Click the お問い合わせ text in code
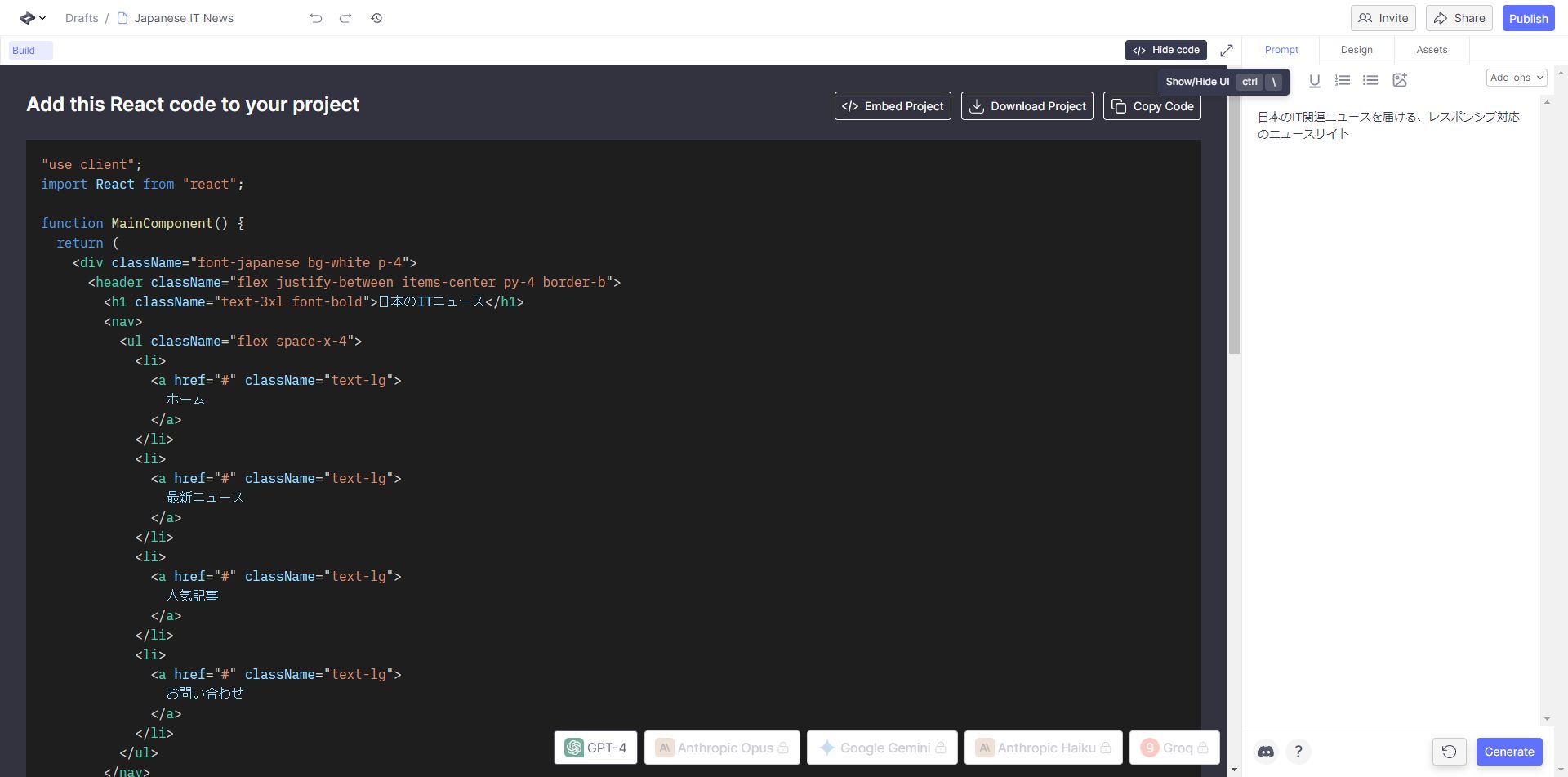This screenshot has width=1568, height=777. 205,694
